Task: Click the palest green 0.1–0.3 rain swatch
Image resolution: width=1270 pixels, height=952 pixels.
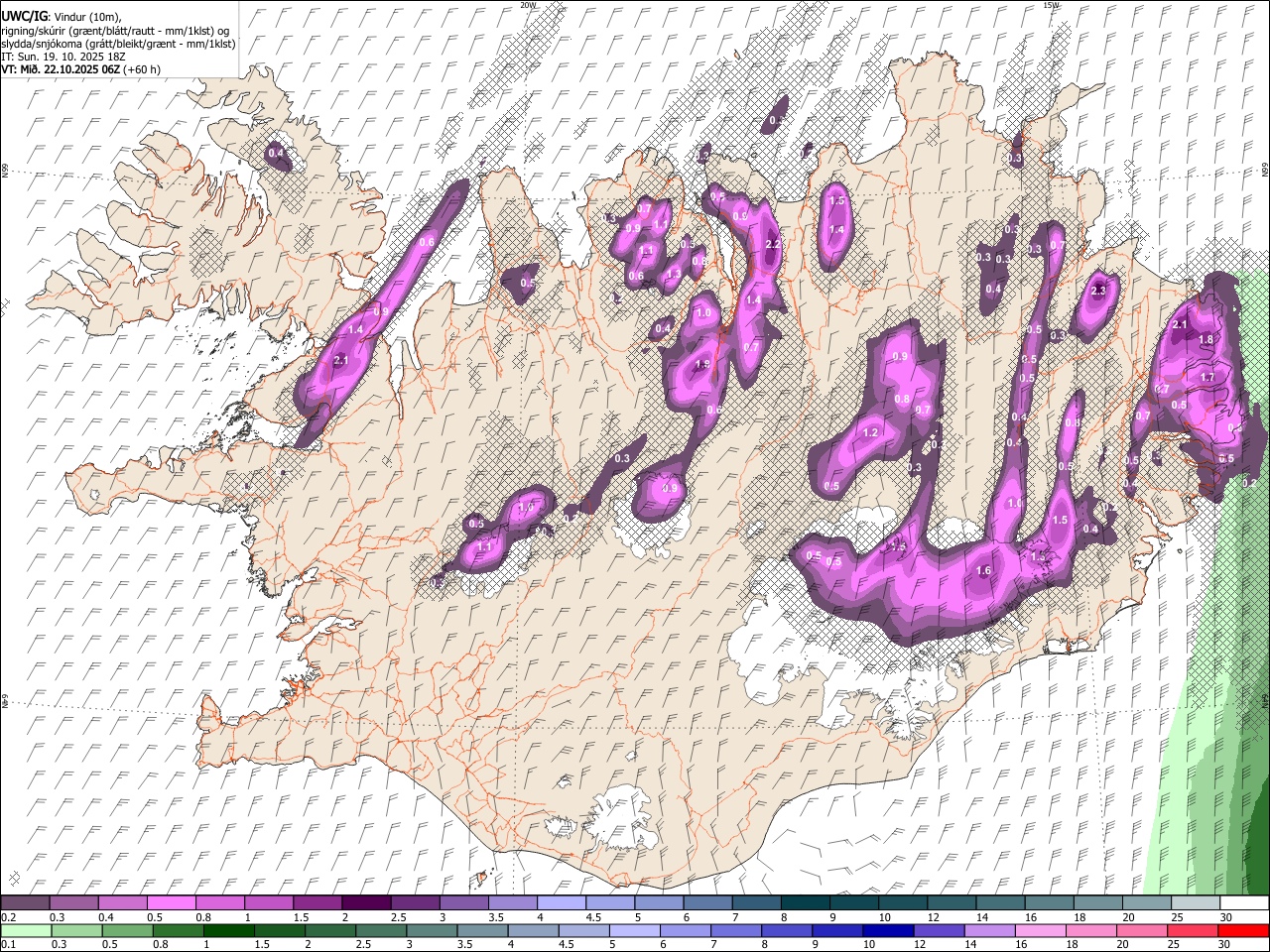Action: point(25,930)
